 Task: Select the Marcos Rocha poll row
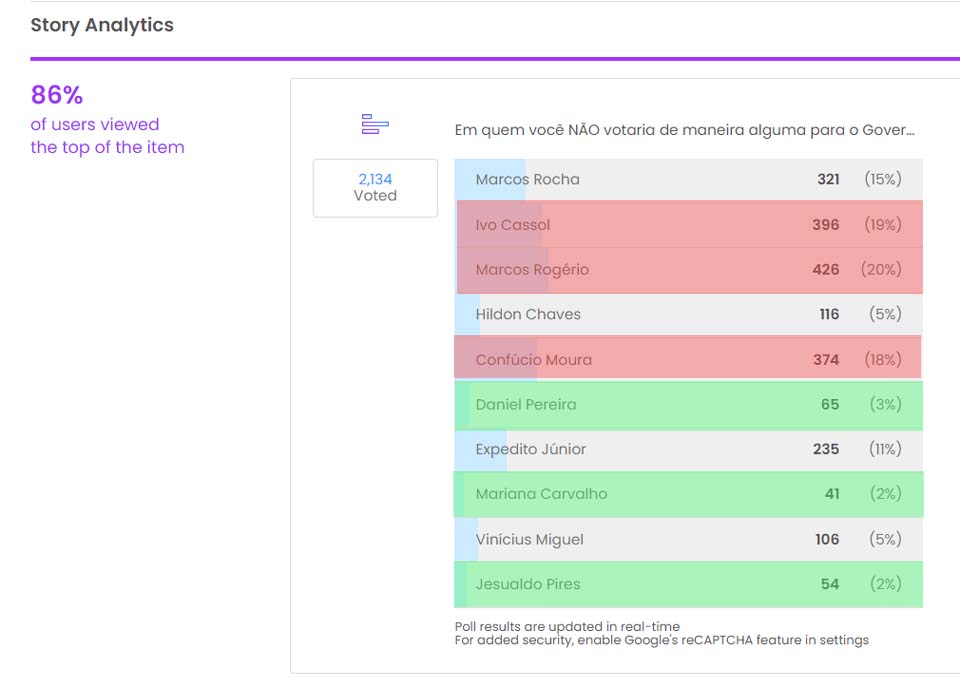[688, 180]
